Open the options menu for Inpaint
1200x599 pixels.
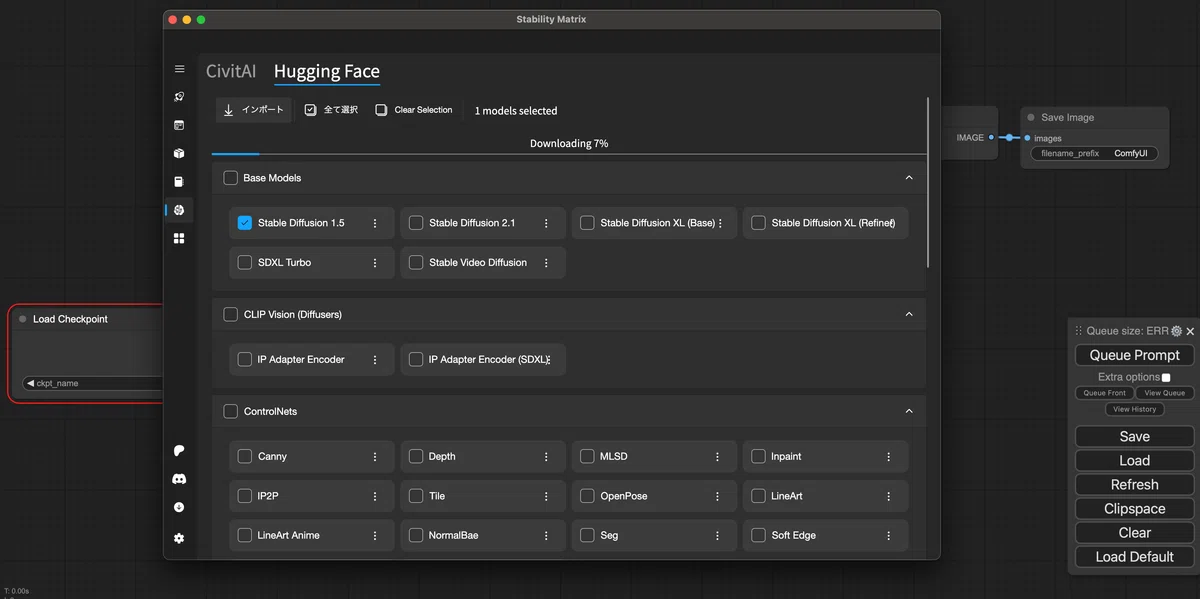click(888, 457)
